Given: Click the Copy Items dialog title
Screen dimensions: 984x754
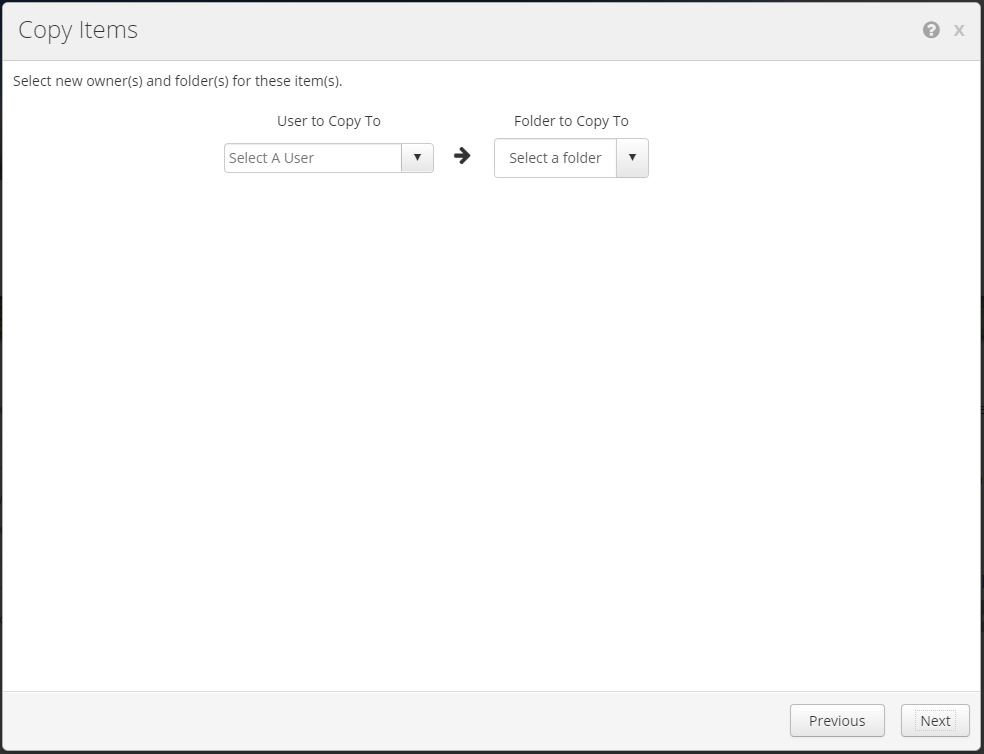Looking at the screenshot, I should pos(78,30).
